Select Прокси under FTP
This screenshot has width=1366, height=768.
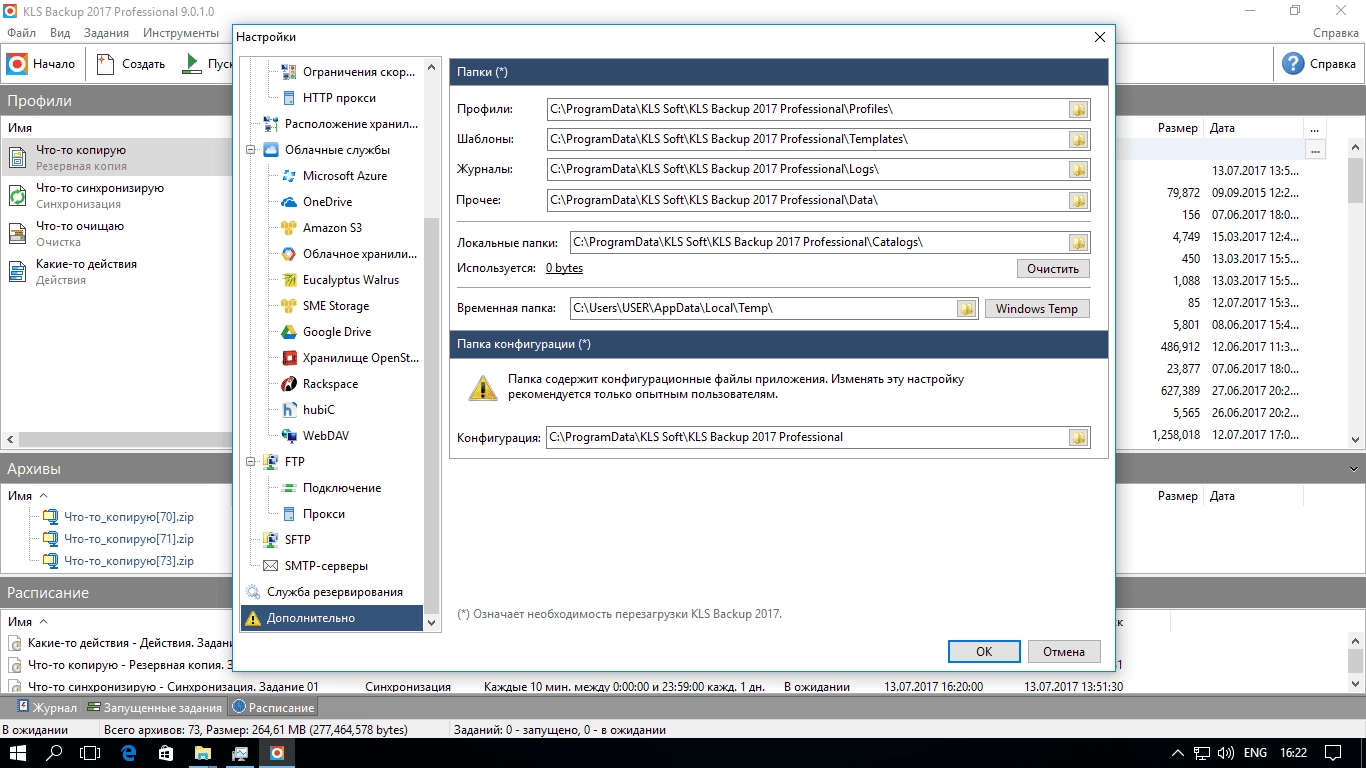coord(324,514)
